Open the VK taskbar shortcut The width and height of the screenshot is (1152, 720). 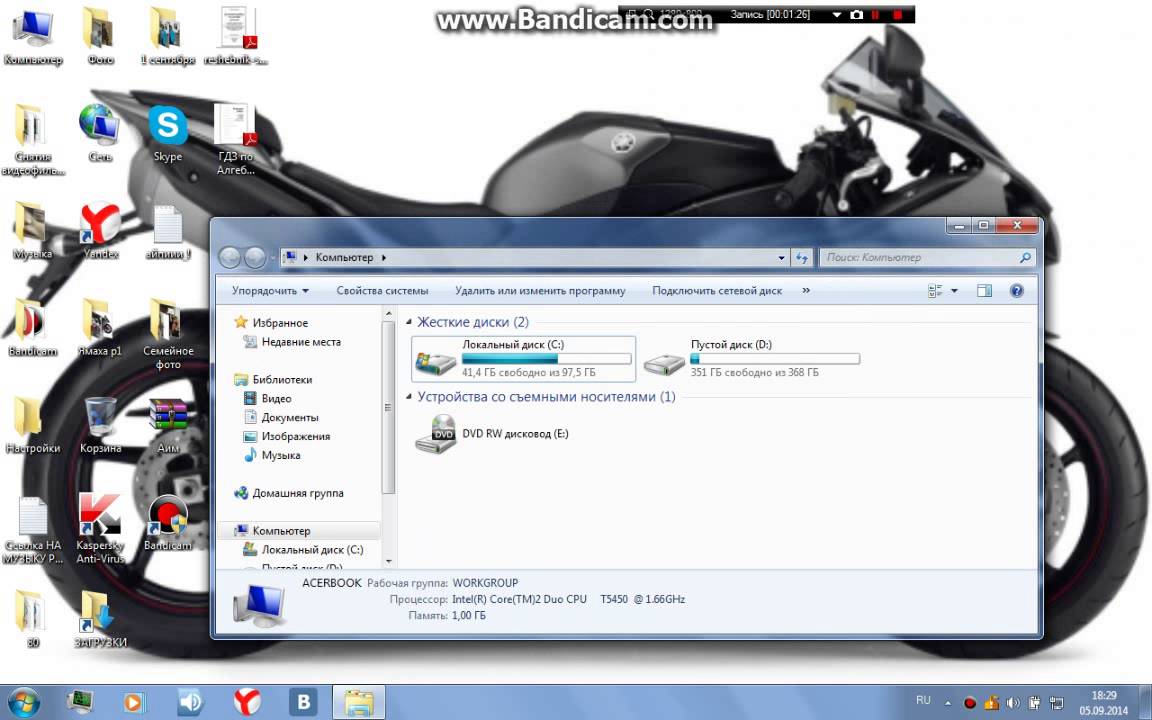click(303, 702)
